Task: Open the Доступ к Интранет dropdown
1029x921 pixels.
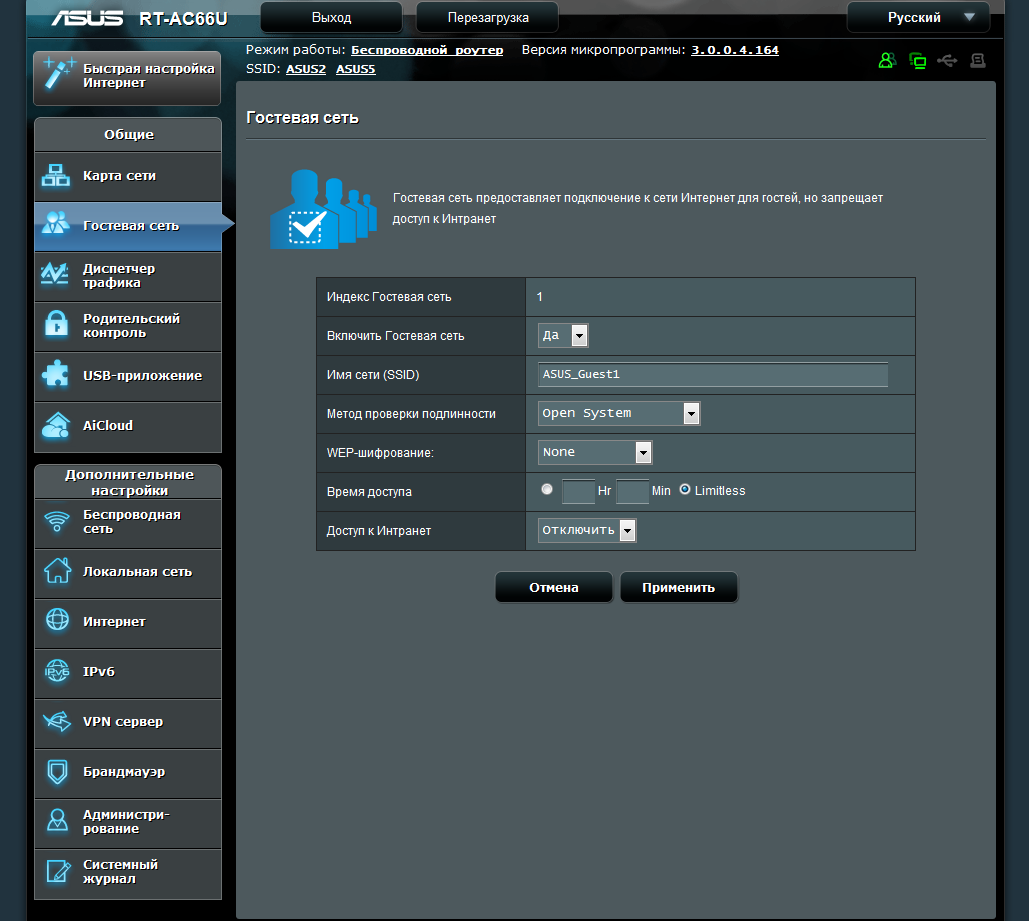Action: coord(587,530)
